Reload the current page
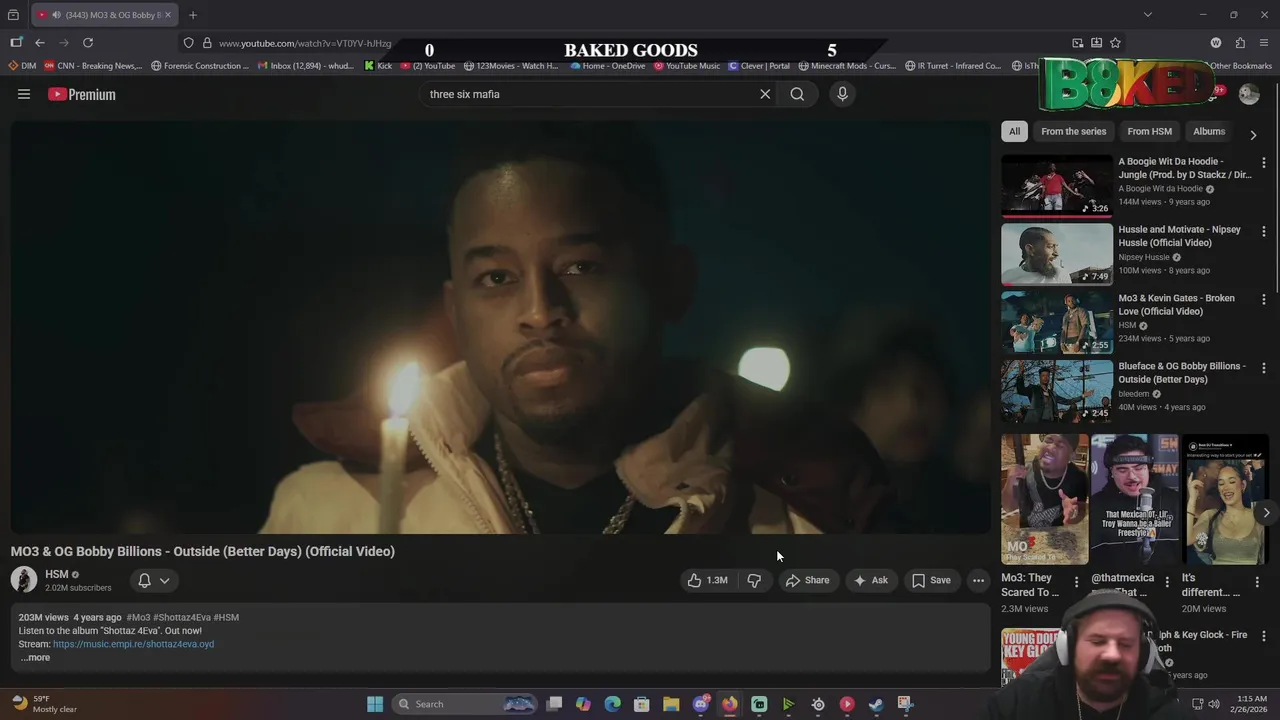Screen dimensions: 1280x720 tap(88, 42)
